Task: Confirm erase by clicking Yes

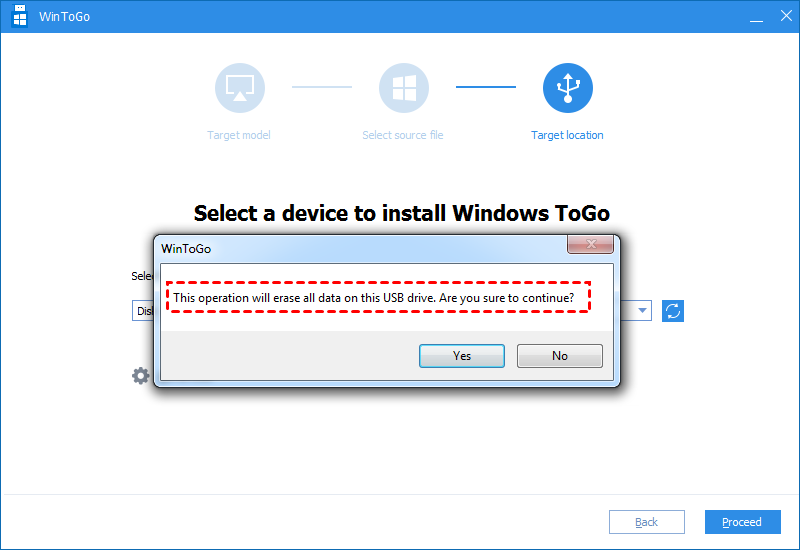Action: pyautogui.click(x=462, y=356)
